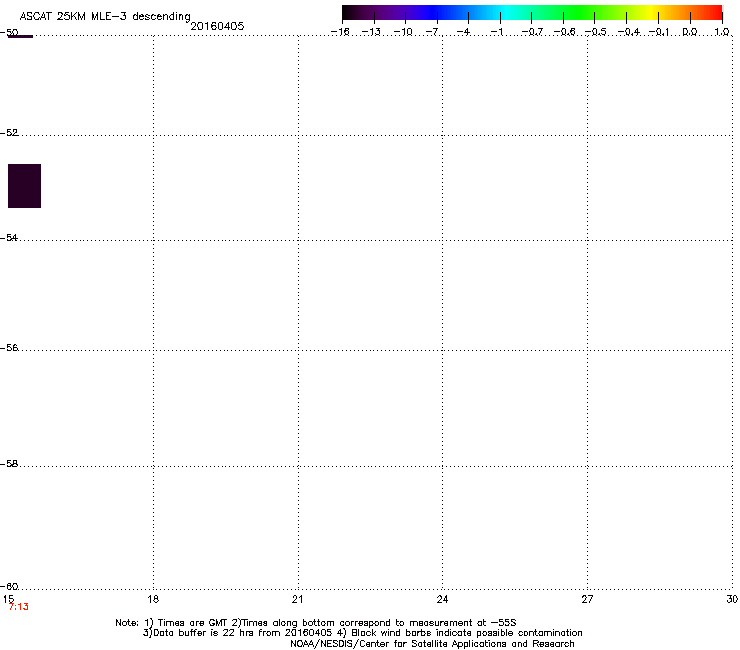Click the -4 value on the color scale
Image resolution: width=740 pixels, height=650 pixels.
coord(464,32)
